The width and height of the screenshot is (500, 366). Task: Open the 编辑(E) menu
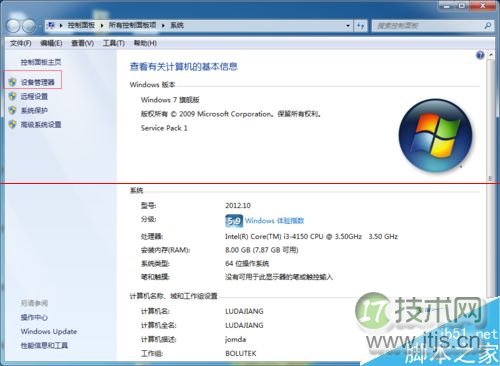[51, 43]
